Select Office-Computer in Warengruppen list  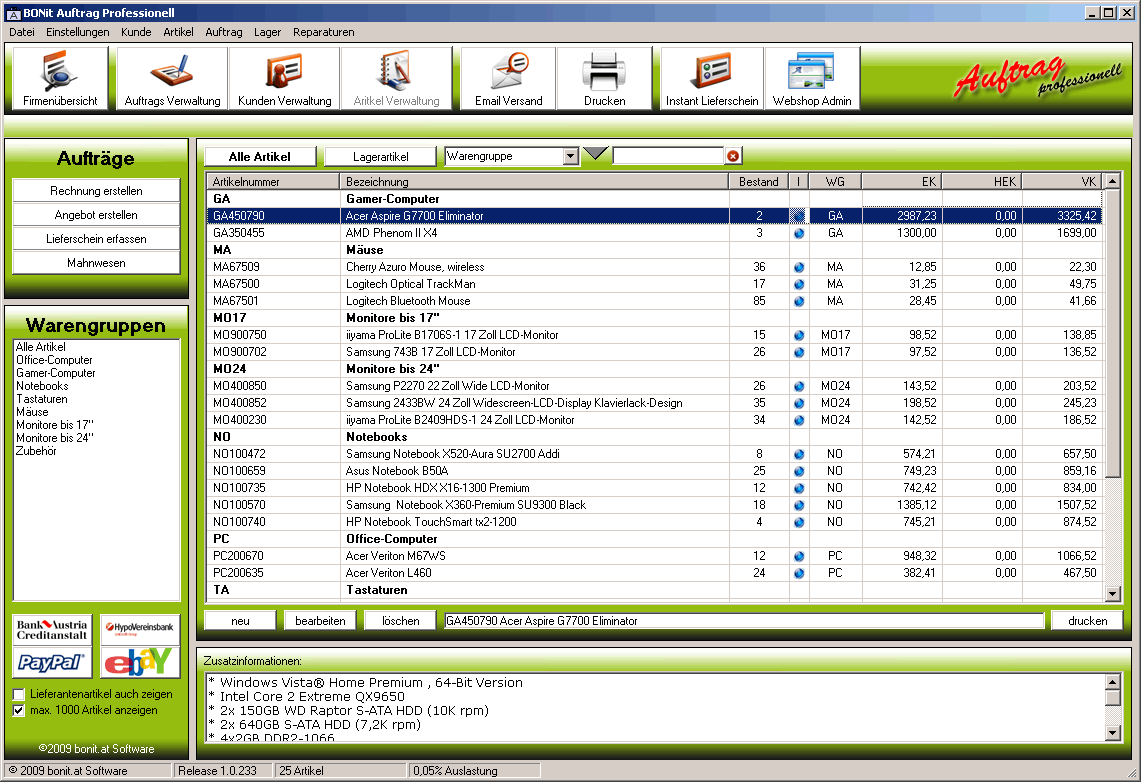pos(55,360)
